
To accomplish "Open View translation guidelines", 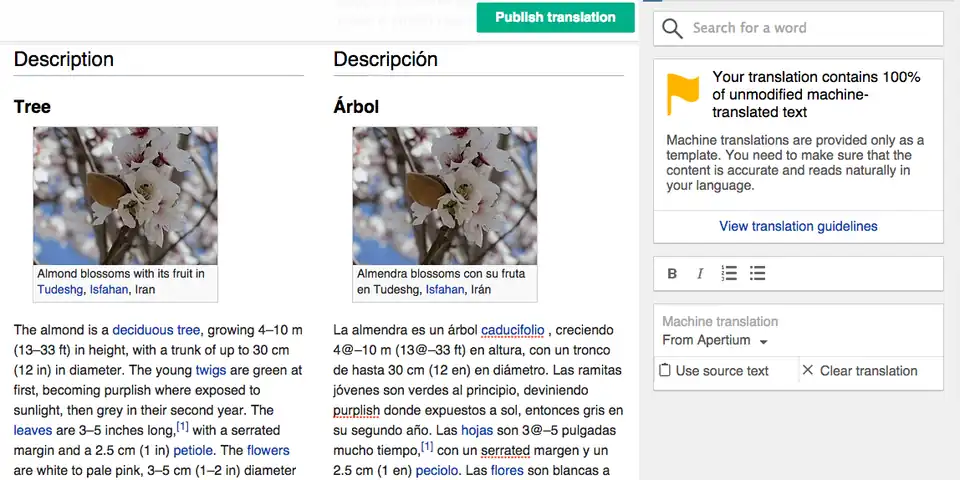I will coord(798,226).
